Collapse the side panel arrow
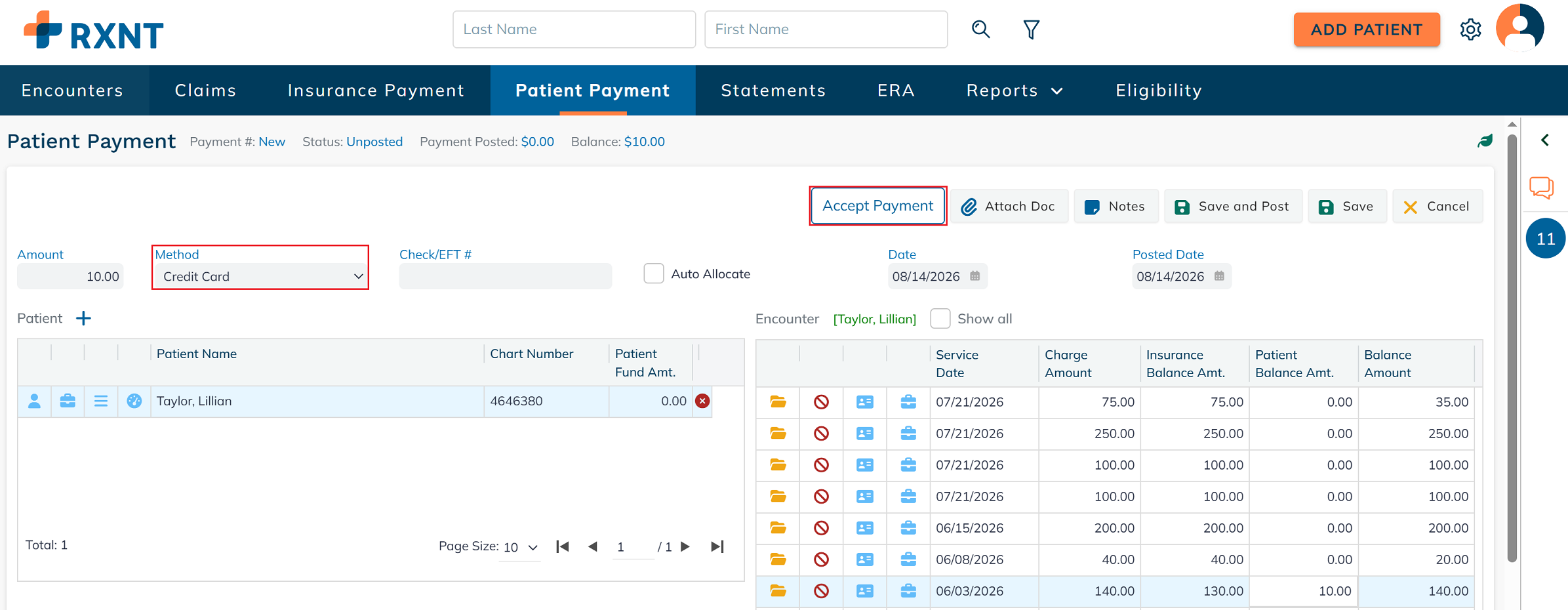The image size is (1568, 610). tap(1545, 140)
